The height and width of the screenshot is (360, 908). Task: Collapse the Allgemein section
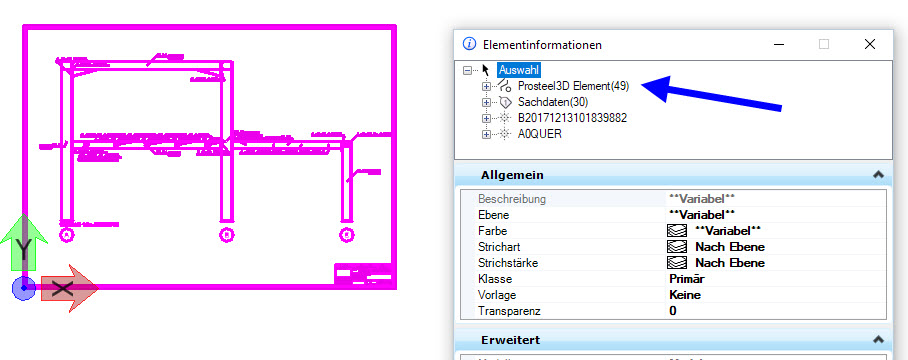click(x=878, y=175)
